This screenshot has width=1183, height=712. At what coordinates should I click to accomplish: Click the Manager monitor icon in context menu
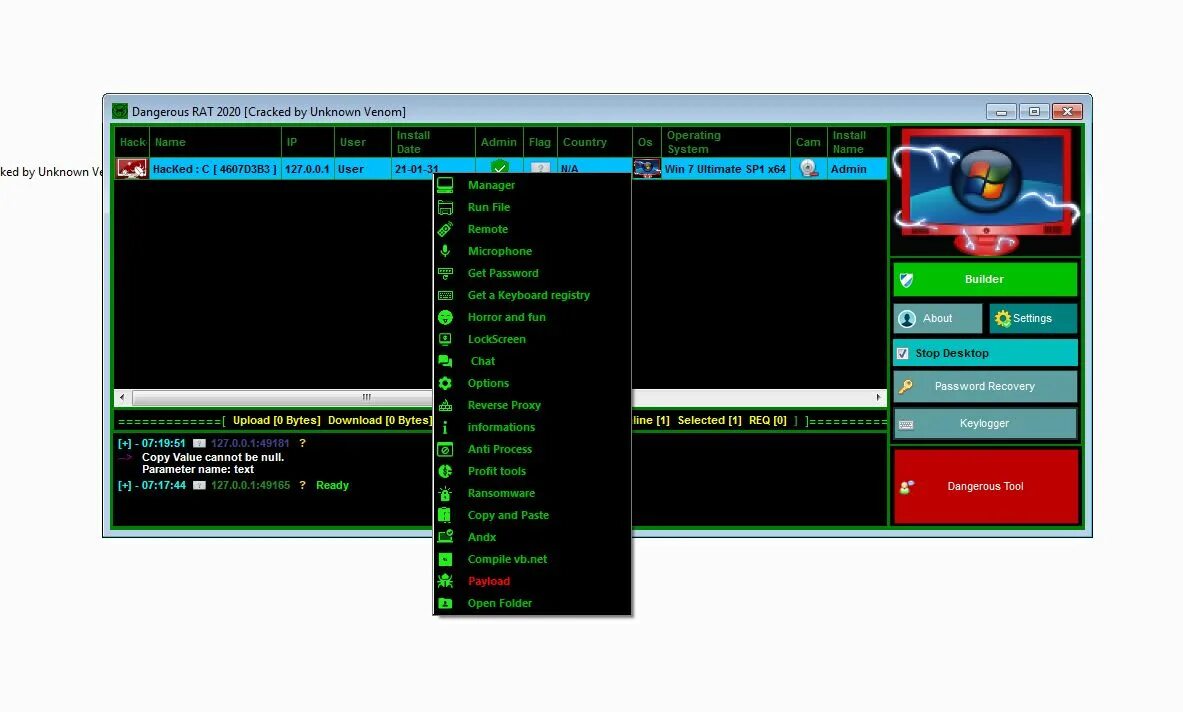pos(445,185)
